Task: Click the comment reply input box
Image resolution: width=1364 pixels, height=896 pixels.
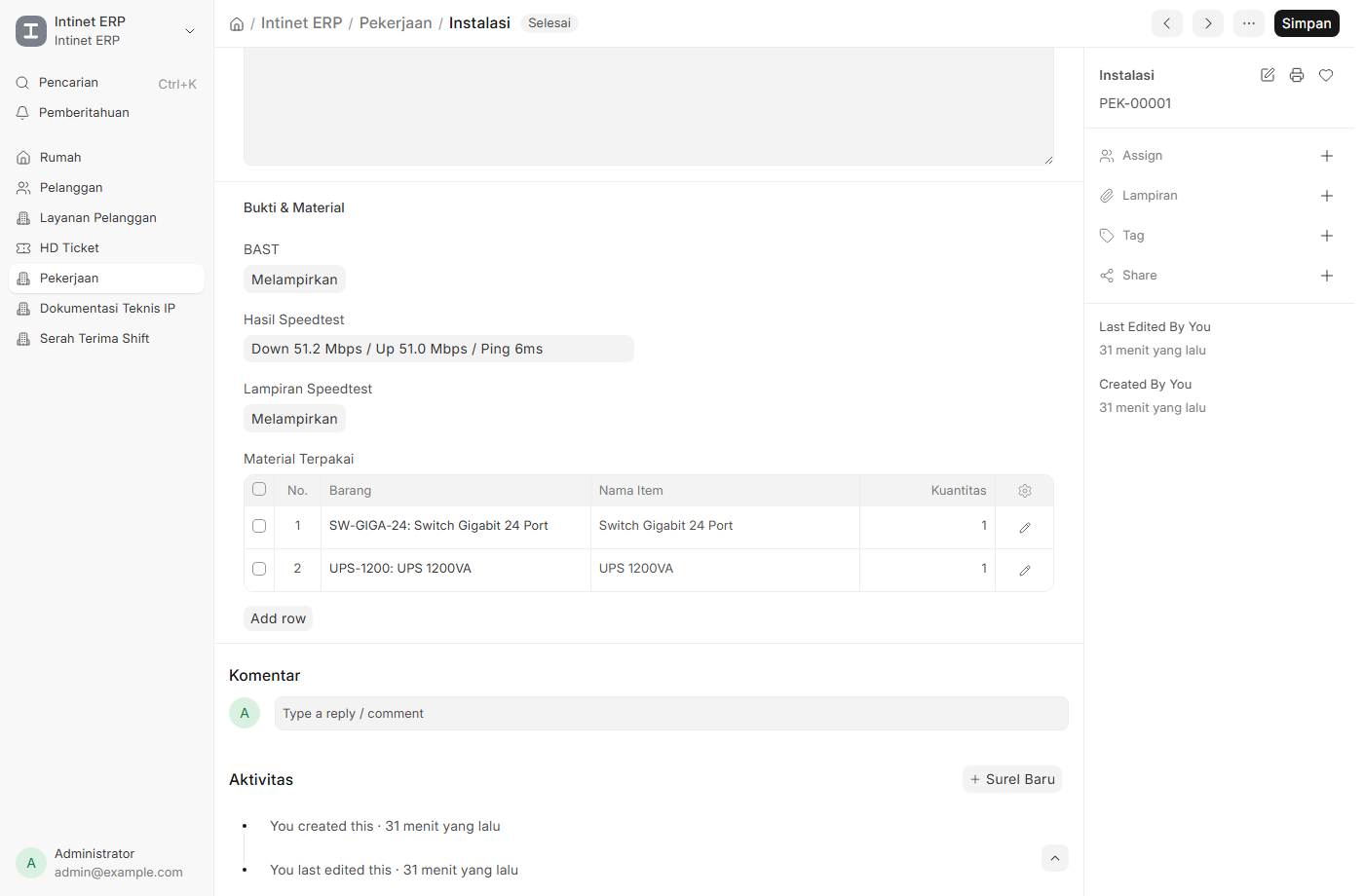Action: (x=671, y=713)
